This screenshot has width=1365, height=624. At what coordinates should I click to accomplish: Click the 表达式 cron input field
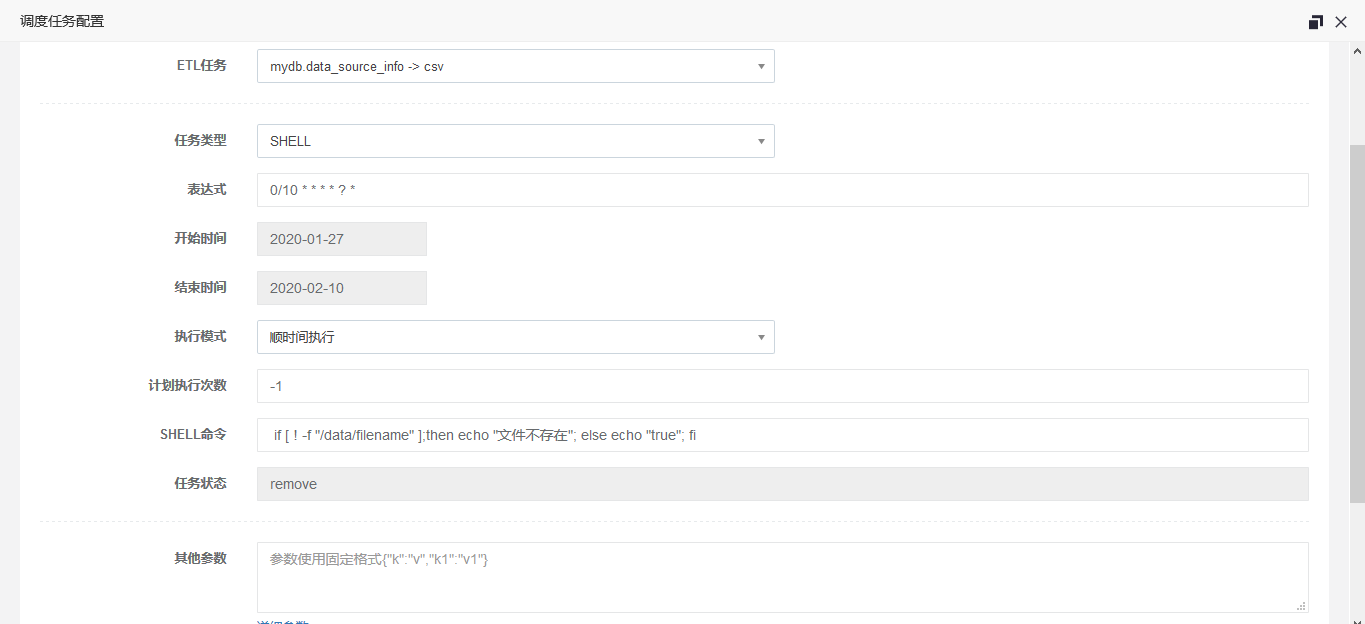[783, 190]
